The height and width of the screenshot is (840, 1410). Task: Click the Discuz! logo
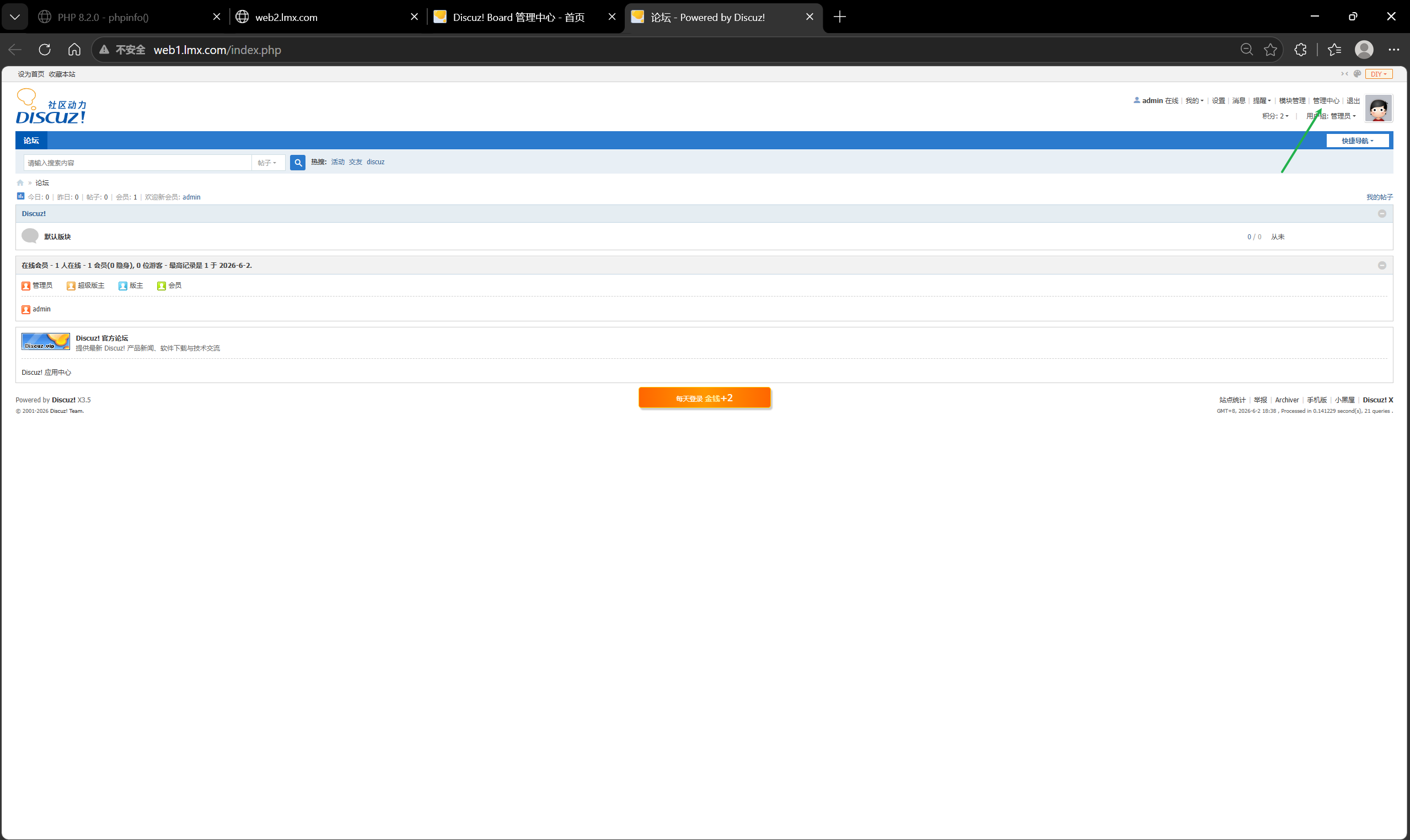coord(51,107)
